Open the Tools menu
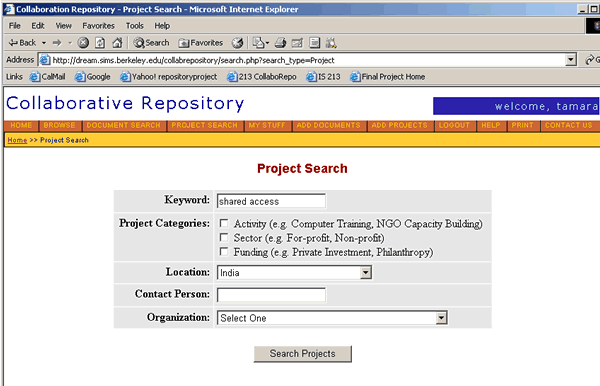This screenshot has height=386, width=600. tap(135, 26)
